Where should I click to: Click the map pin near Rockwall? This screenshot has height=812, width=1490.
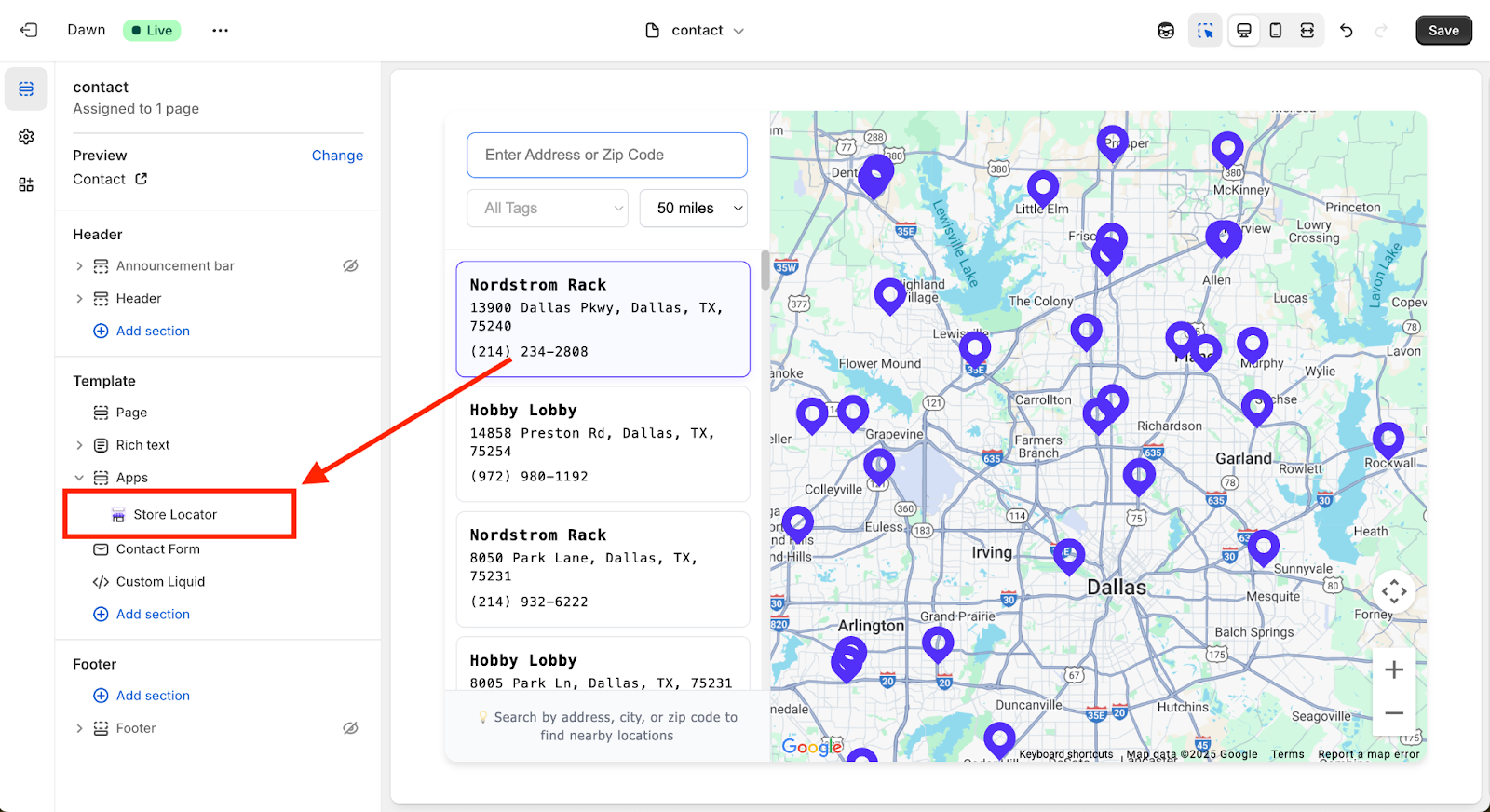pyautogui.click(x=1388, y=440)
